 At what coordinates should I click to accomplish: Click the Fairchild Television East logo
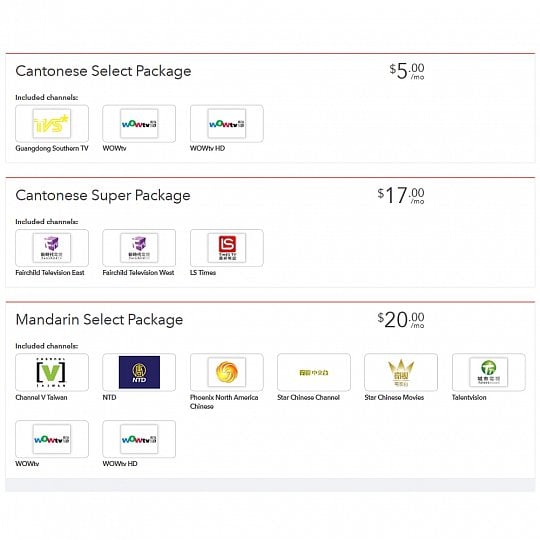tap(52, 248)
